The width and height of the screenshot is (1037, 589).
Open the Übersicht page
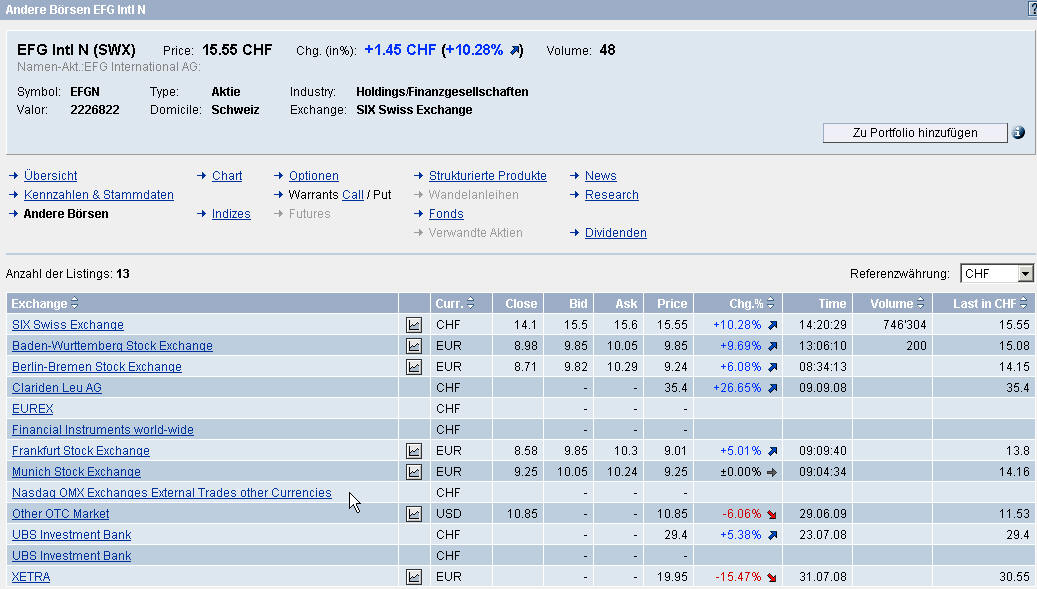(x=50, y=176)
